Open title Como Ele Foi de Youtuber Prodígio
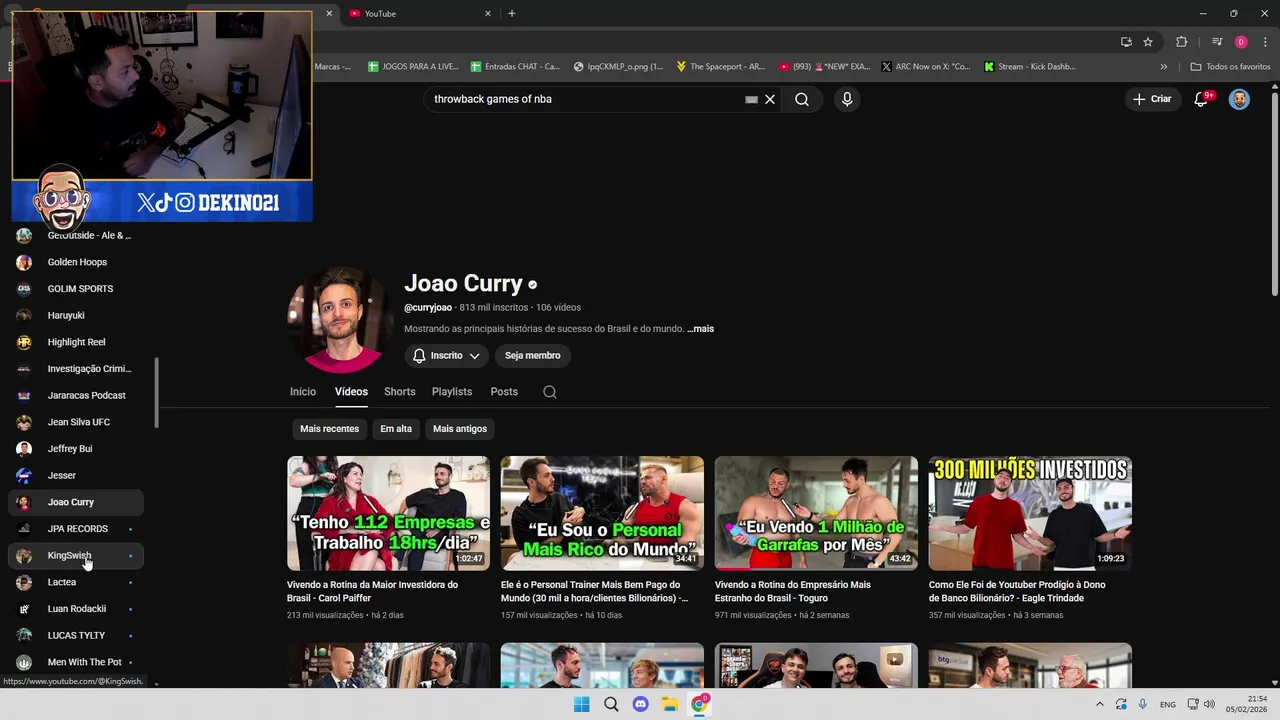Viewport: 1280px width, 720px height. coord(1017,591)
